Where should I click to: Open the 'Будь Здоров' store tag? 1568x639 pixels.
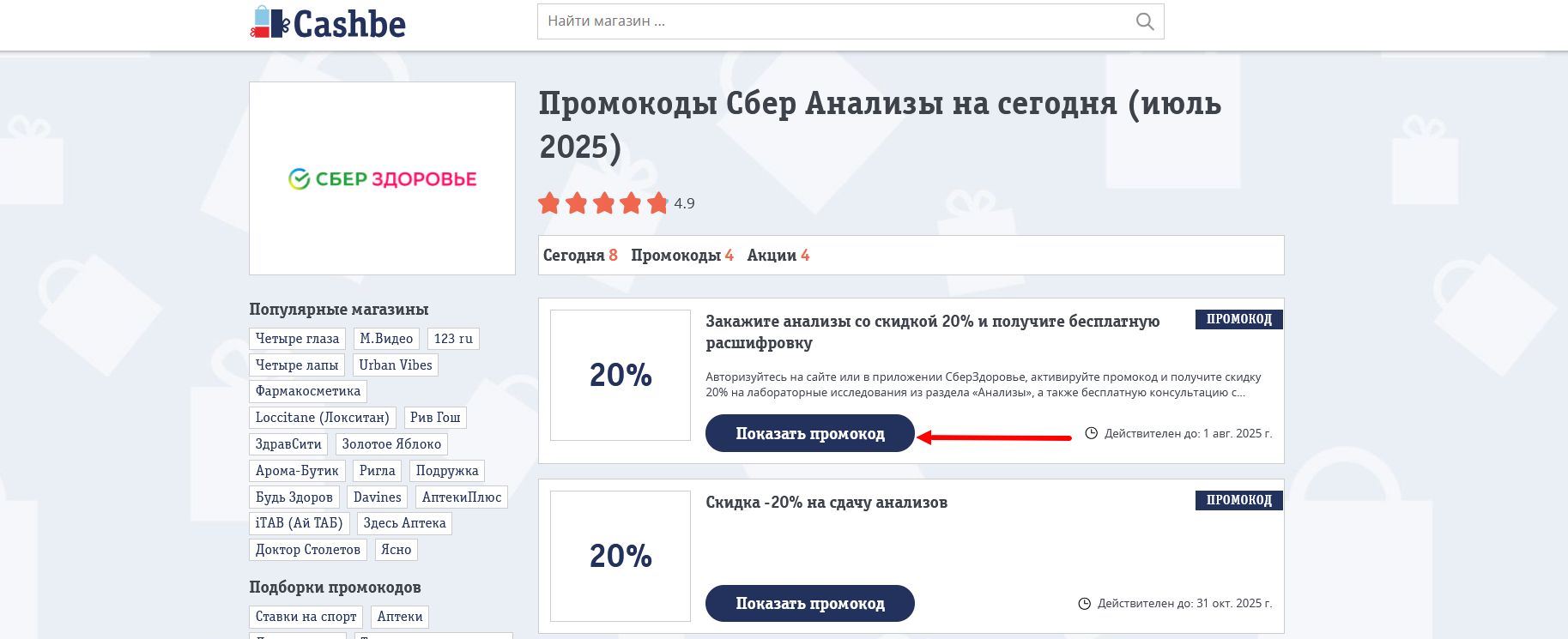coord(294,497)
